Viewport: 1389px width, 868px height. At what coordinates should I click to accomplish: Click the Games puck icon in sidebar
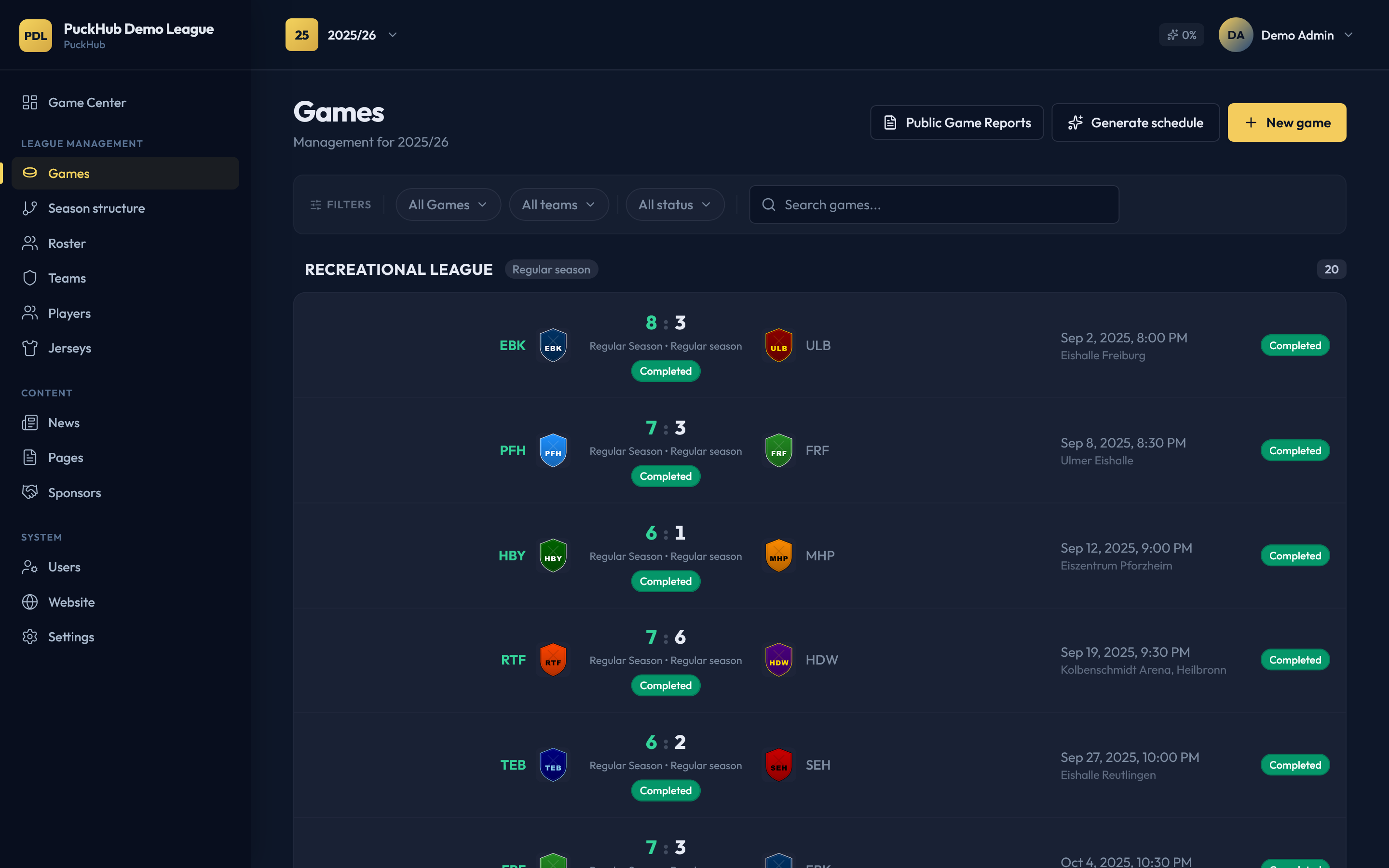30,173
